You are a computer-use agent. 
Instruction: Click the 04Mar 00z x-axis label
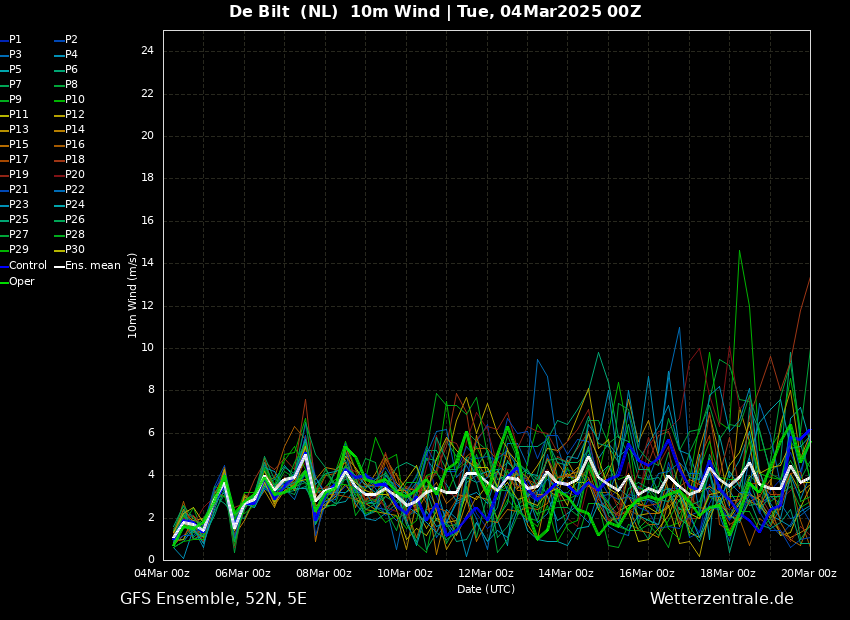point(162,573)
